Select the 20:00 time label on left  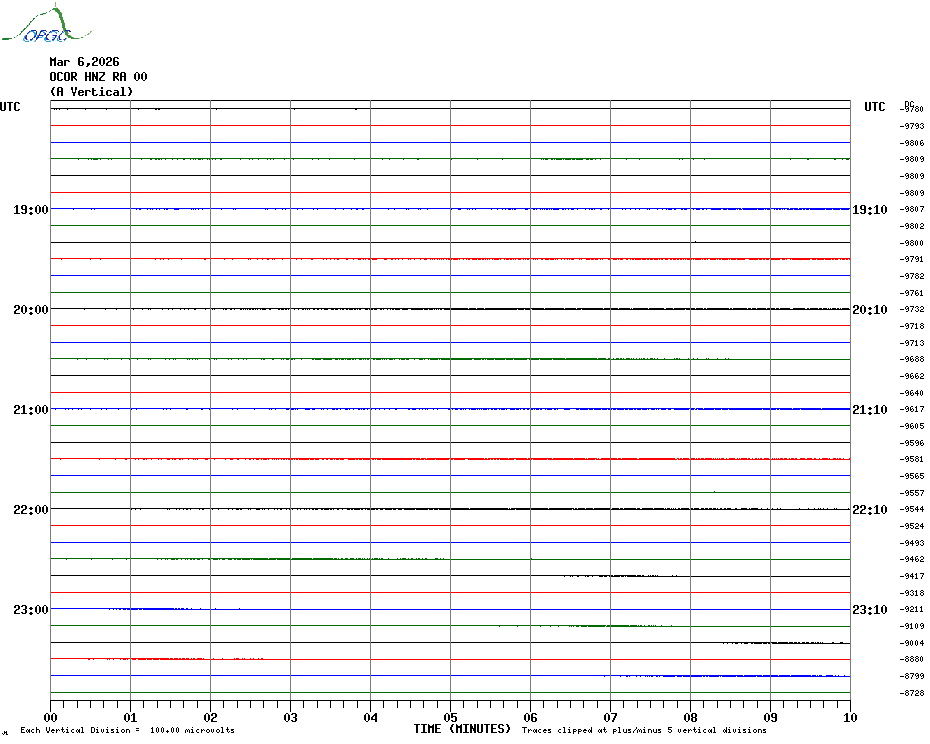click(x=30, y=310)
